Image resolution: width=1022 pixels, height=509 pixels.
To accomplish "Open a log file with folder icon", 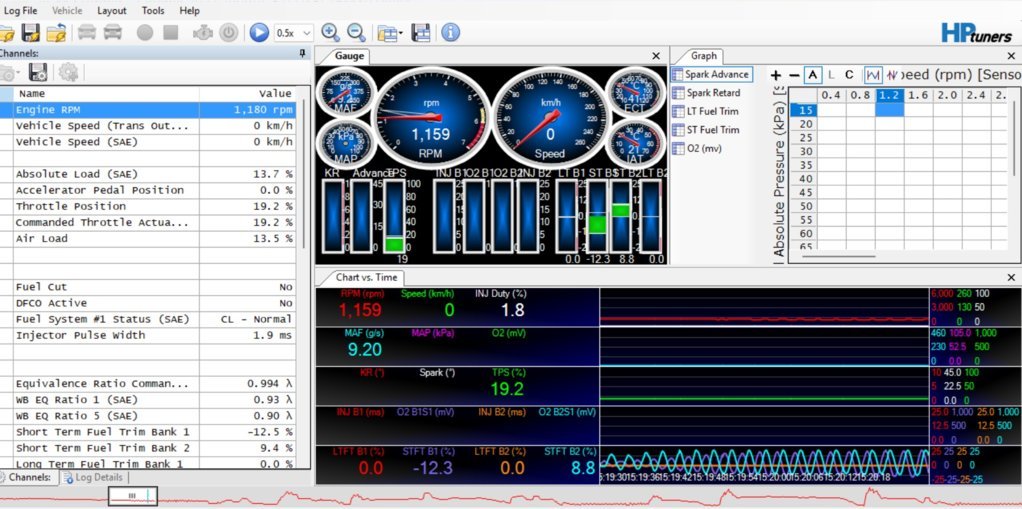I will coord(6,33).
